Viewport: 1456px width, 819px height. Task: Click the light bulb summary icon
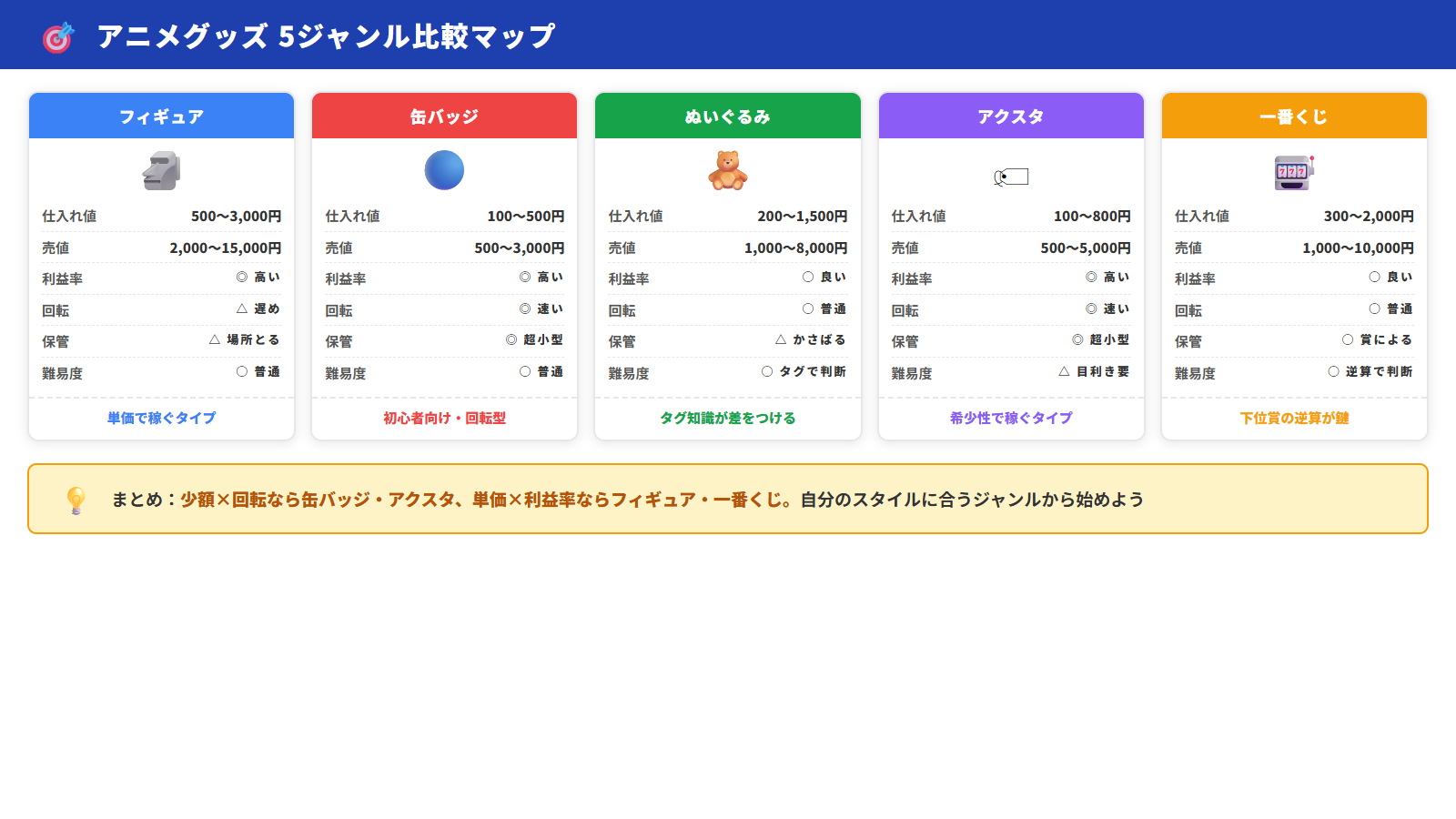pyautogui.click(x=76, y=500)
